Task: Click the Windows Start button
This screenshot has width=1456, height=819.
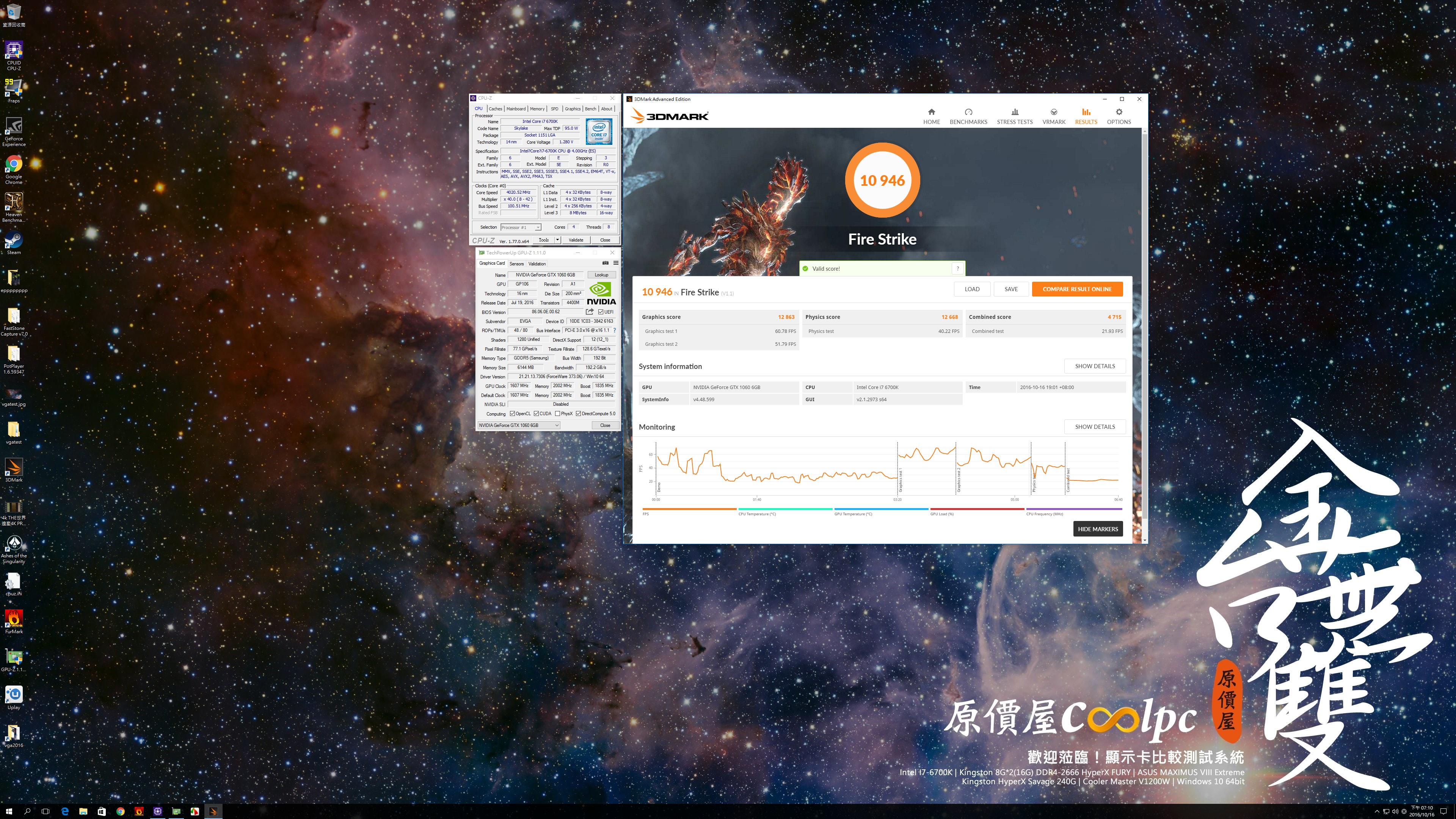Action: pyautogui.click(x=9, y=811)
